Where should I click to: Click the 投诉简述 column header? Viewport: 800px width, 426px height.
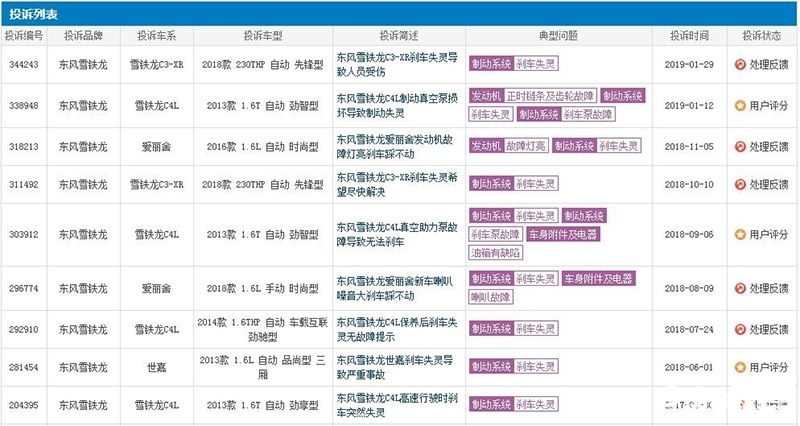398,36
